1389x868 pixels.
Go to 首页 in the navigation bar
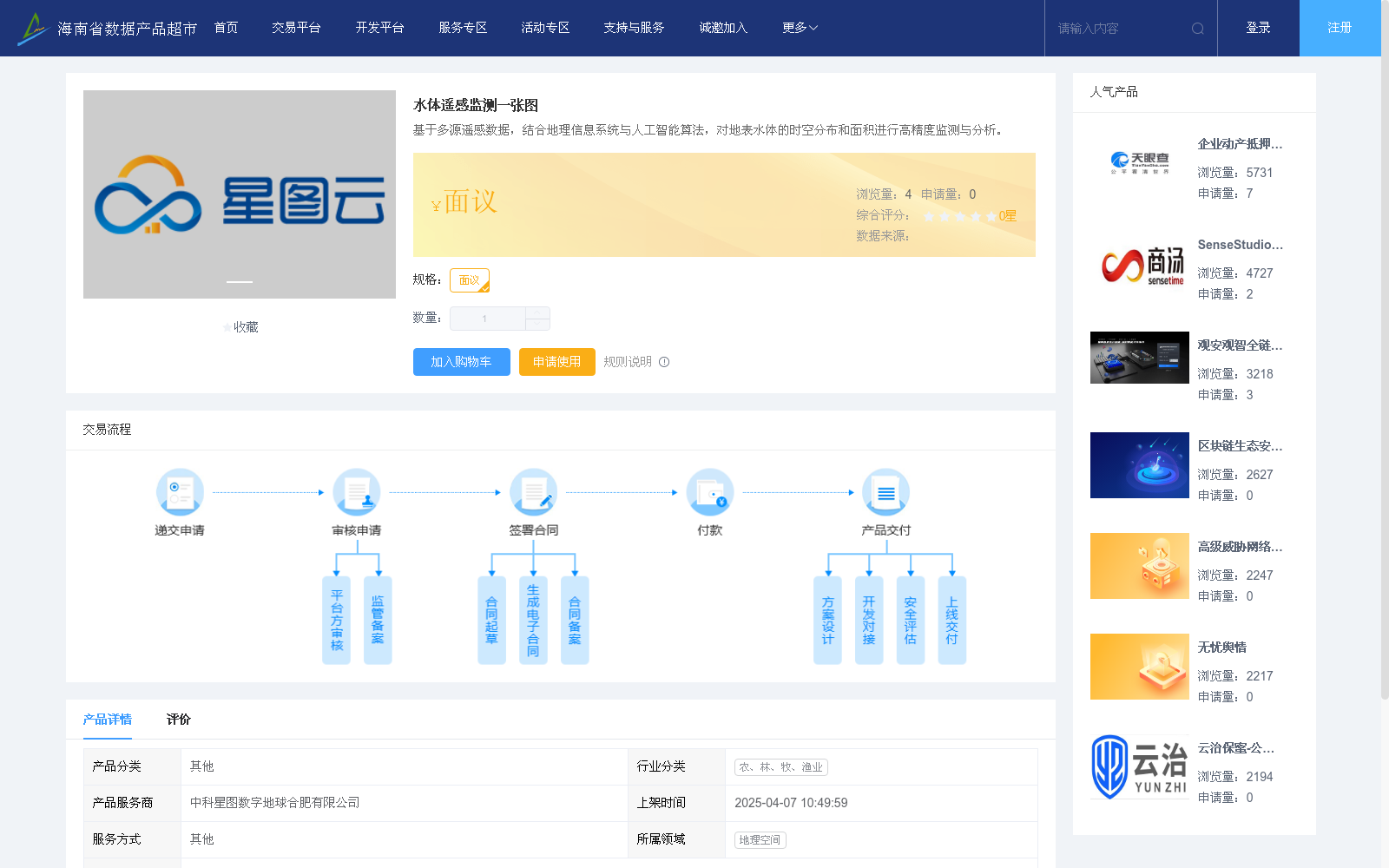tap(227, 28)
